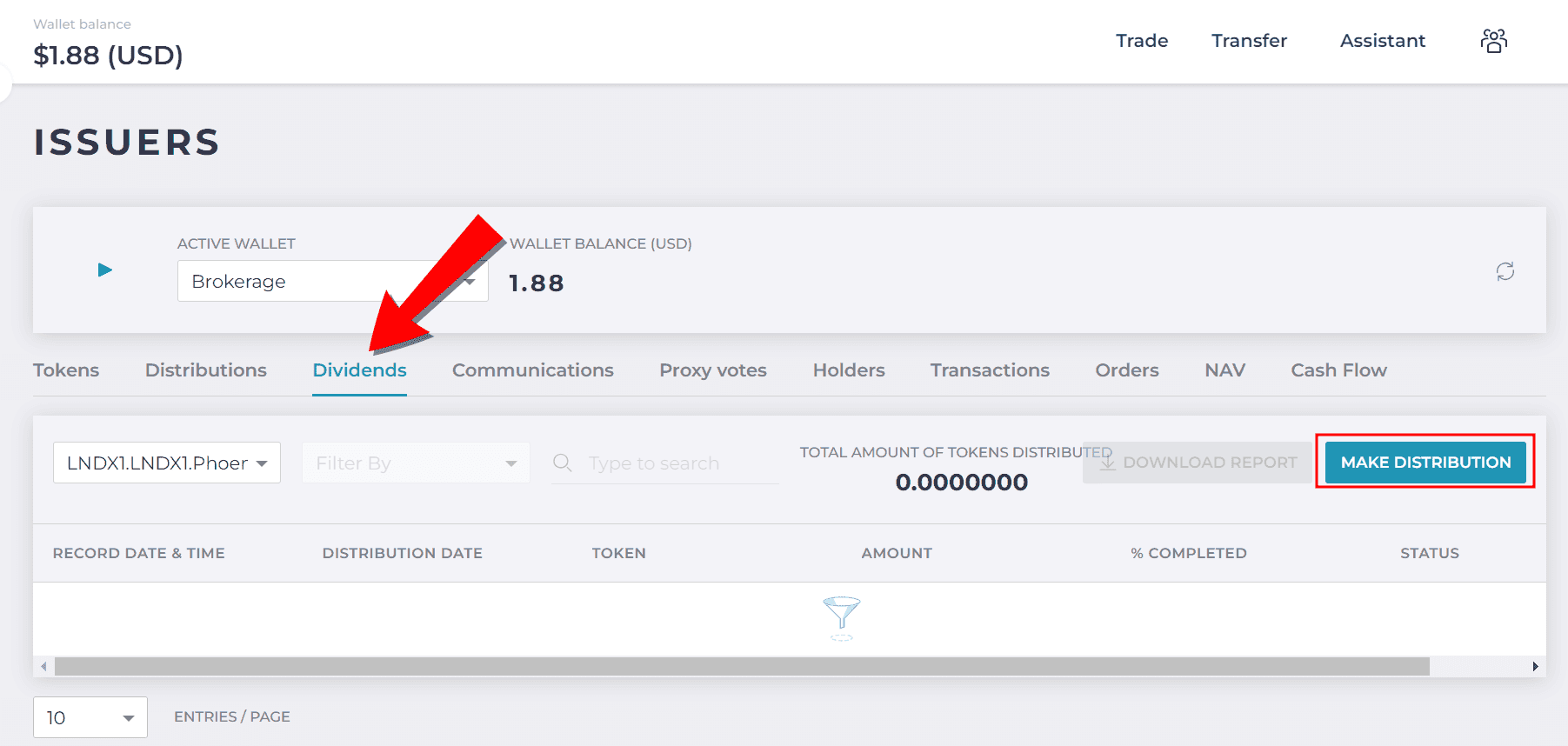Expand the active wallet play arrow

pos(105,270)
